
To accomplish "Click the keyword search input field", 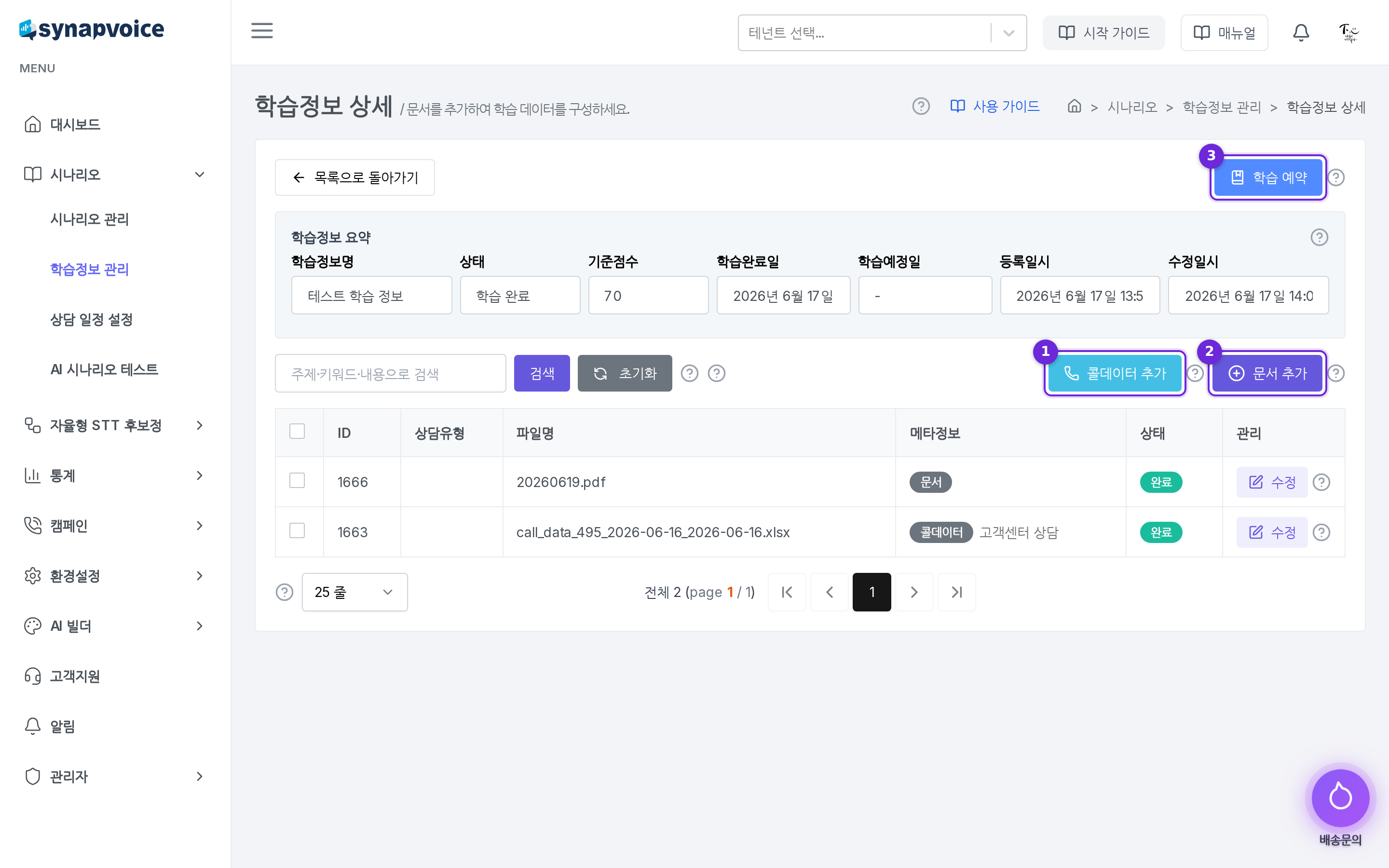I will [x=390, y=373].
